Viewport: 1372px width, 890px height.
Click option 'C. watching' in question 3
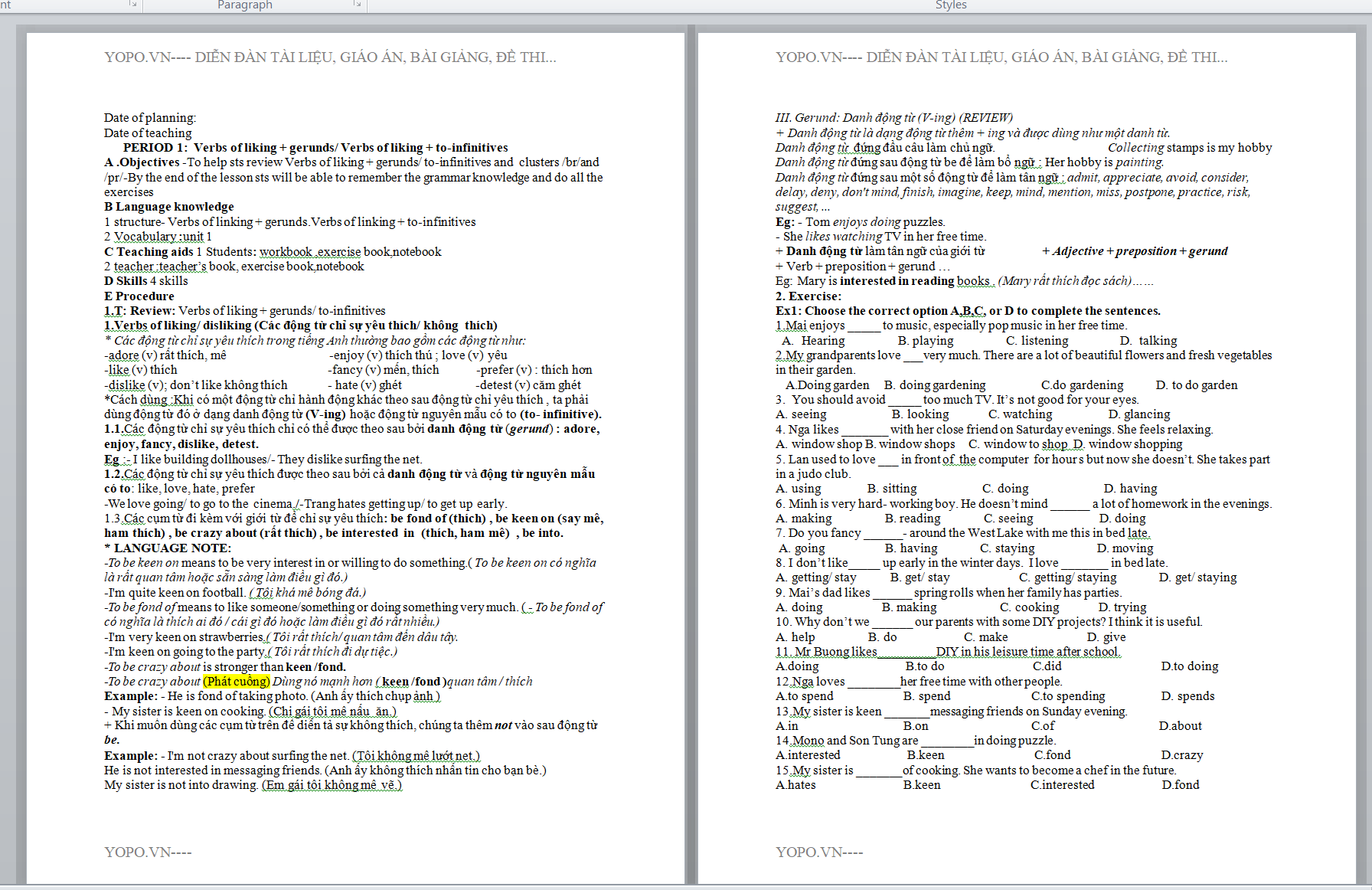coord(1020,414)
